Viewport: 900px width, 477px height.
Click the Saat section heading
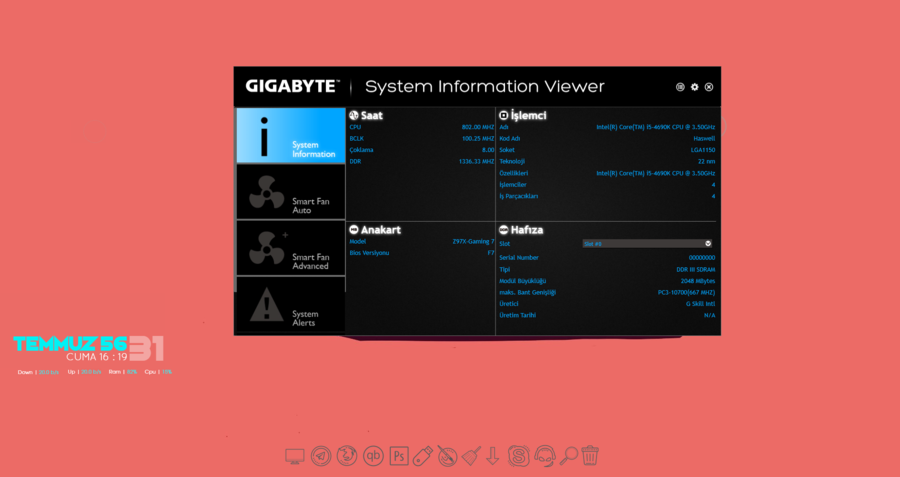click(371, 115)
